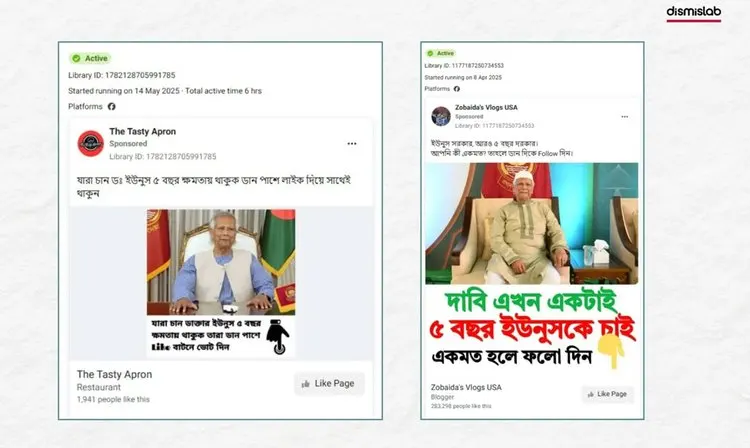Click the Facebook platform icon in left ad
The image size is (750, 448).
(x=111, y=106)
